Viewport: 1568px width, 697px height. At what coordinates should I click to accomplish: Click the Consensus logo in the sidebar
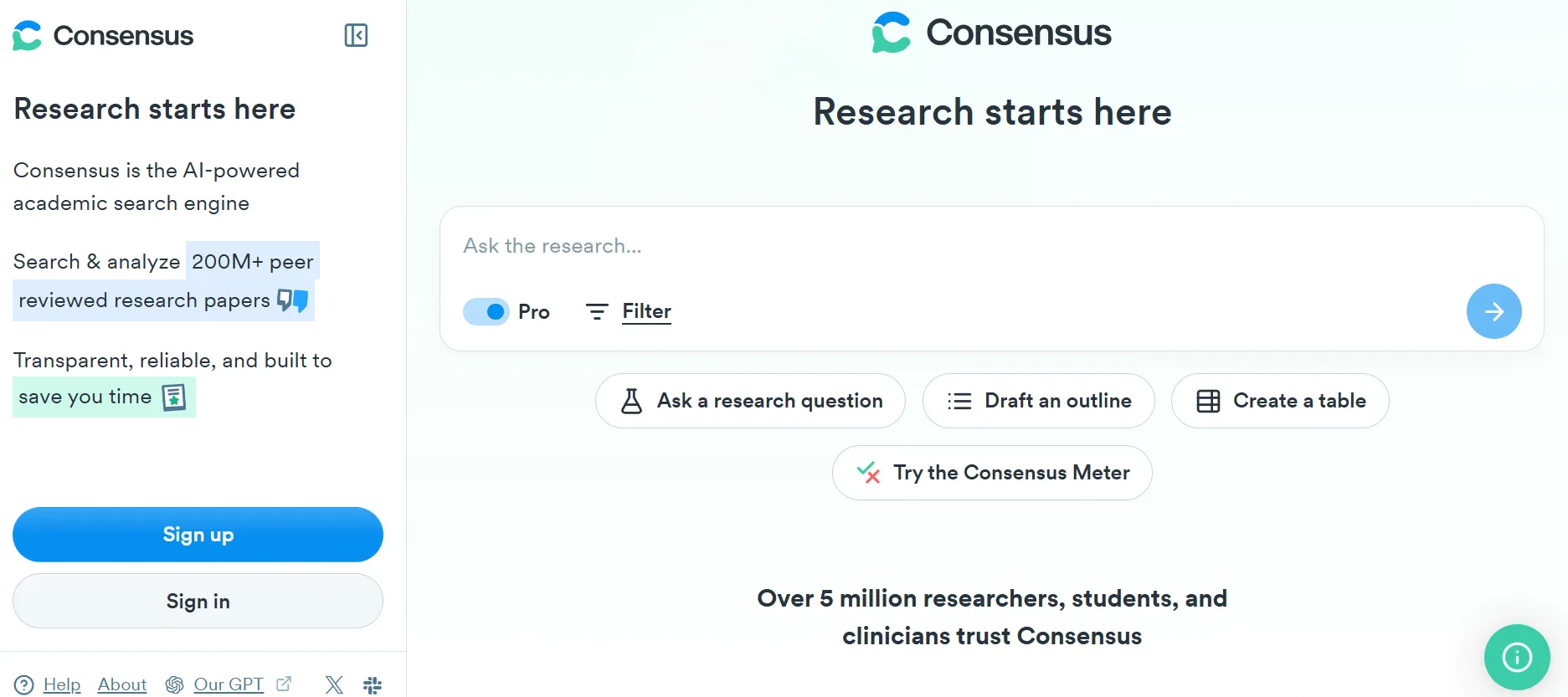[102, 35]
